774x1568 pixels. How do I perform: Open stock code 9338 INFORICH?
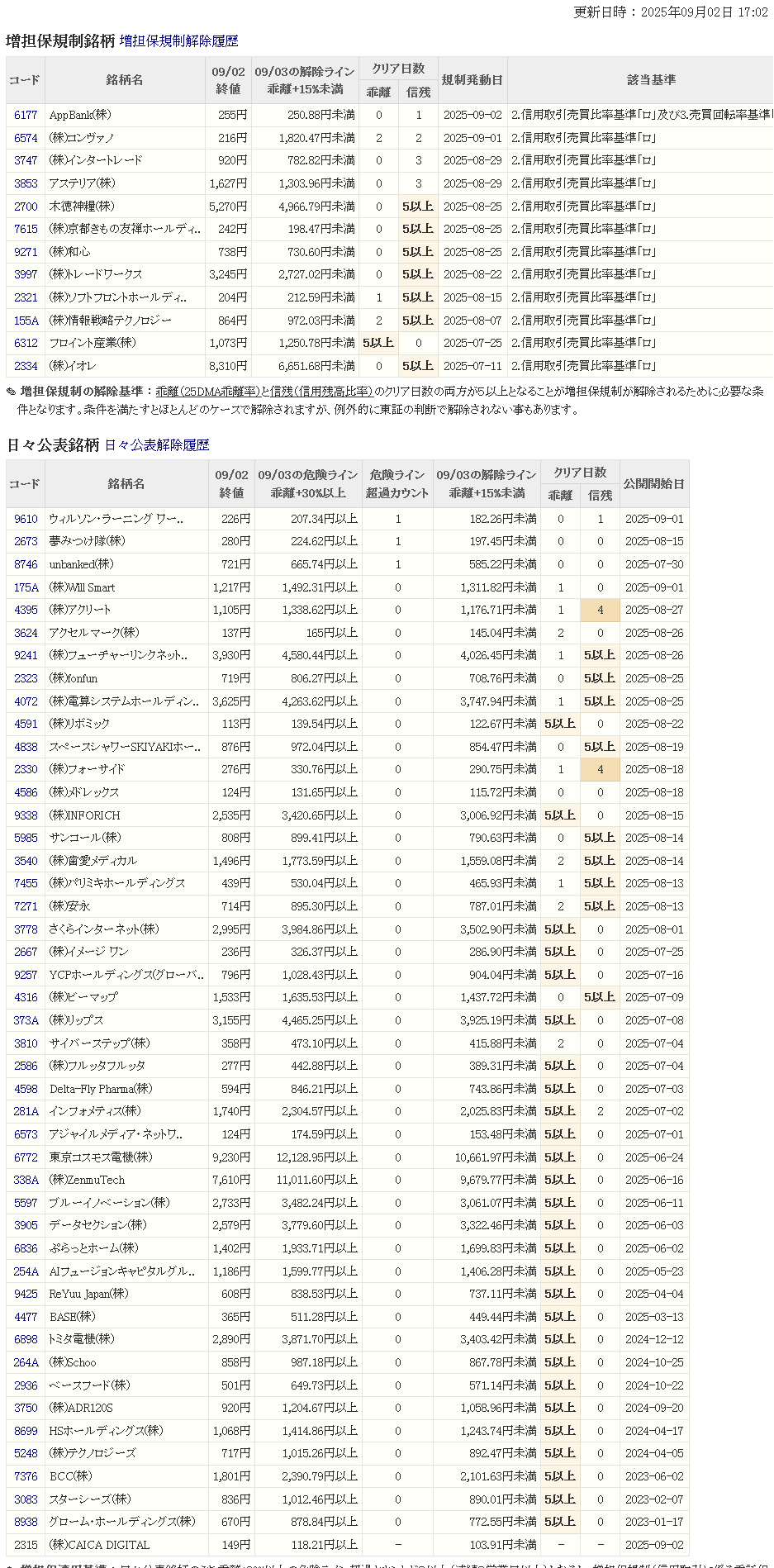click(x=26, y=815)
